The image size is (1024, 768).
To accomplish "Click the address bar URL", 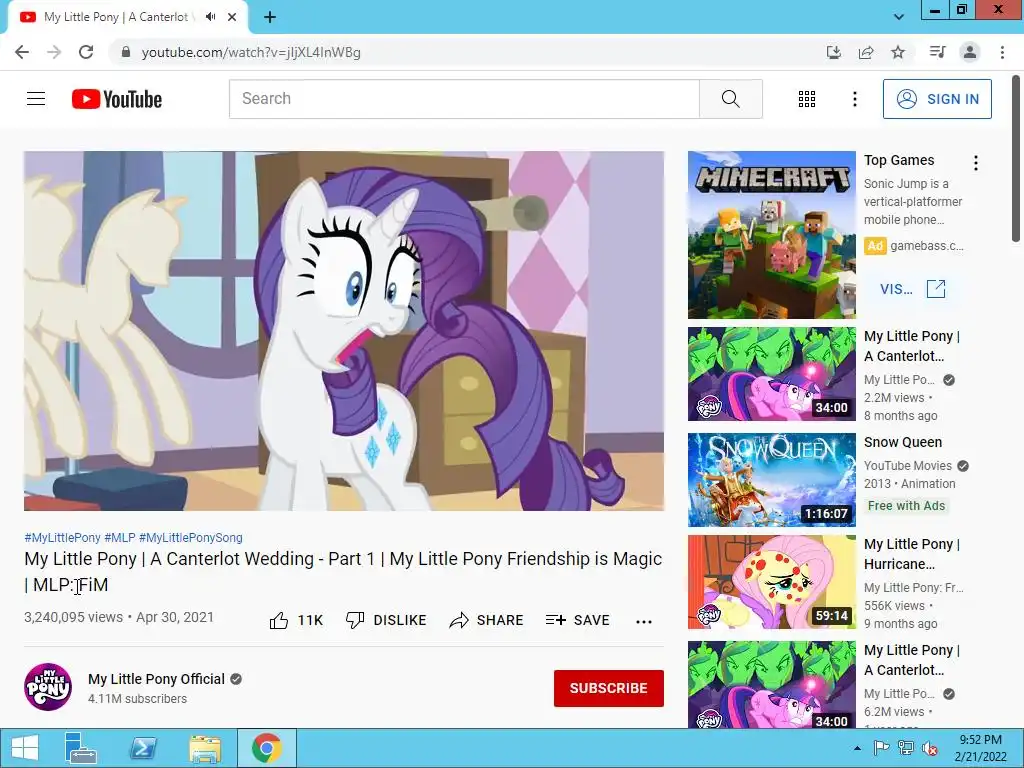I will [x=251, y=52].
